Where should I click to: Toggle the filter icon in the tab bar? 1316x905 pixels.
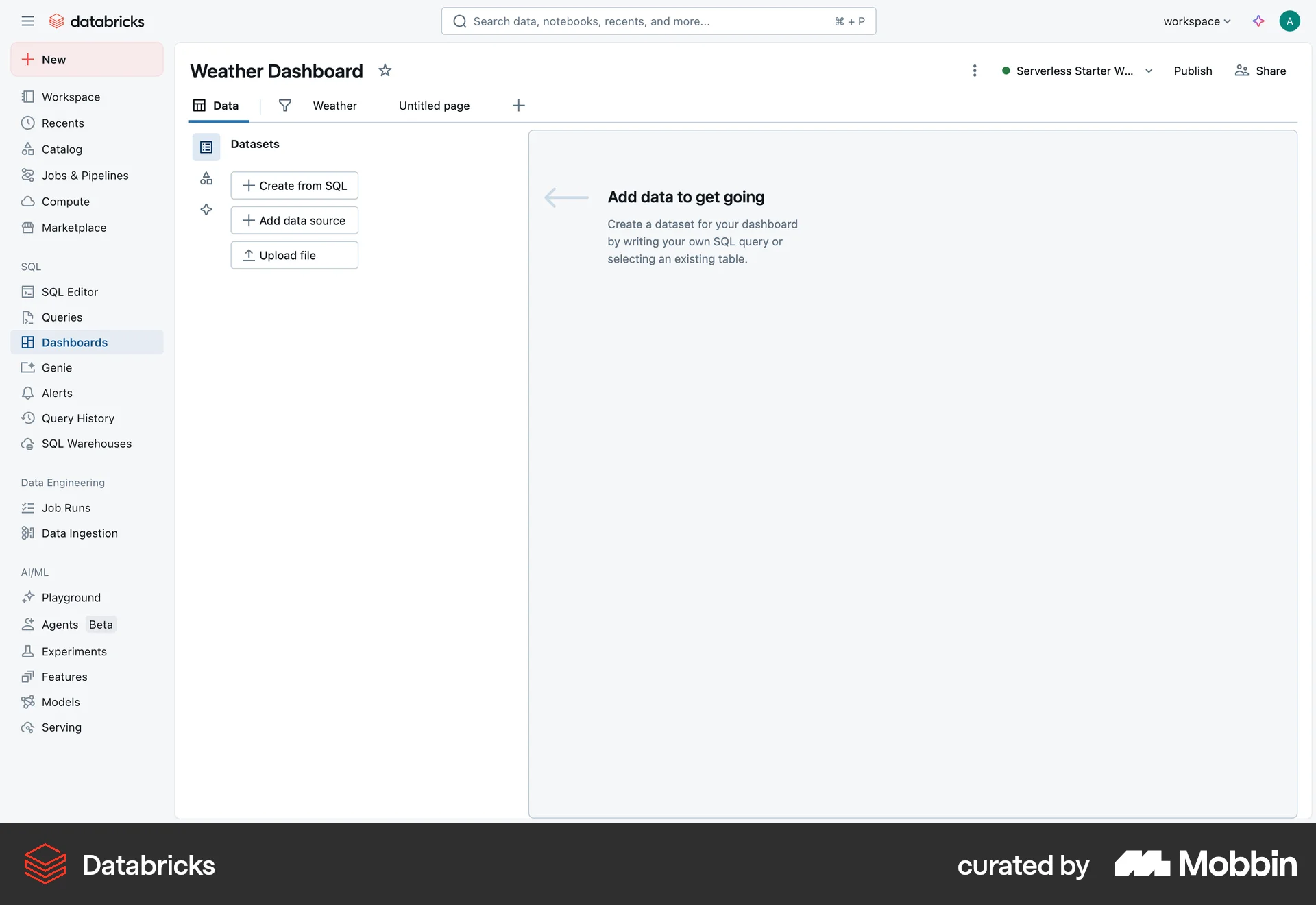285,106
